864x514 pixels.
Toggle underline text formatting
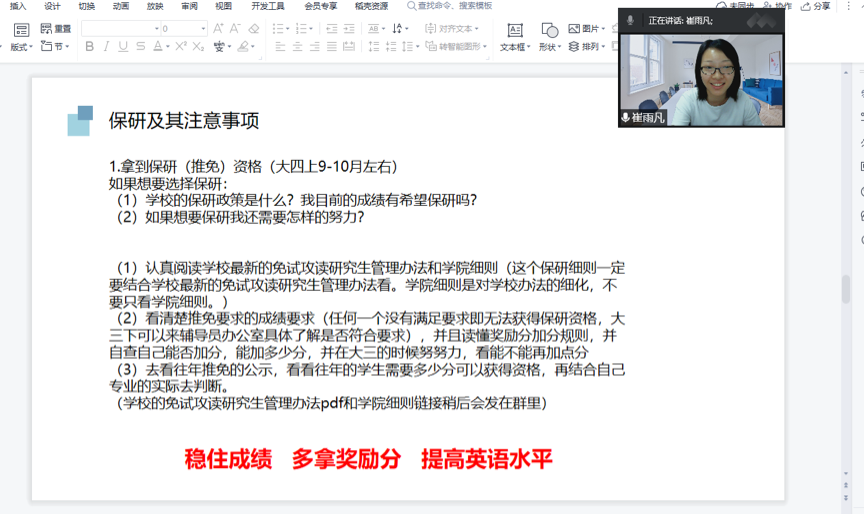(x=124, y=46)
